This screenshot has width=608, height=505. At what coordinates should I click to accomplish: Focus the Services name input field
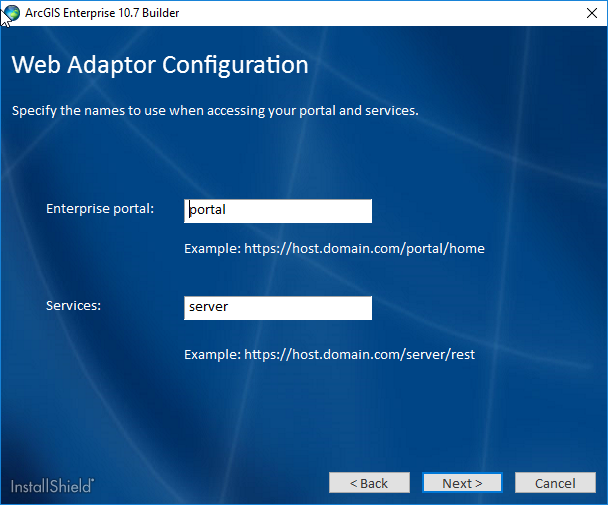click(x=278, y=308)
